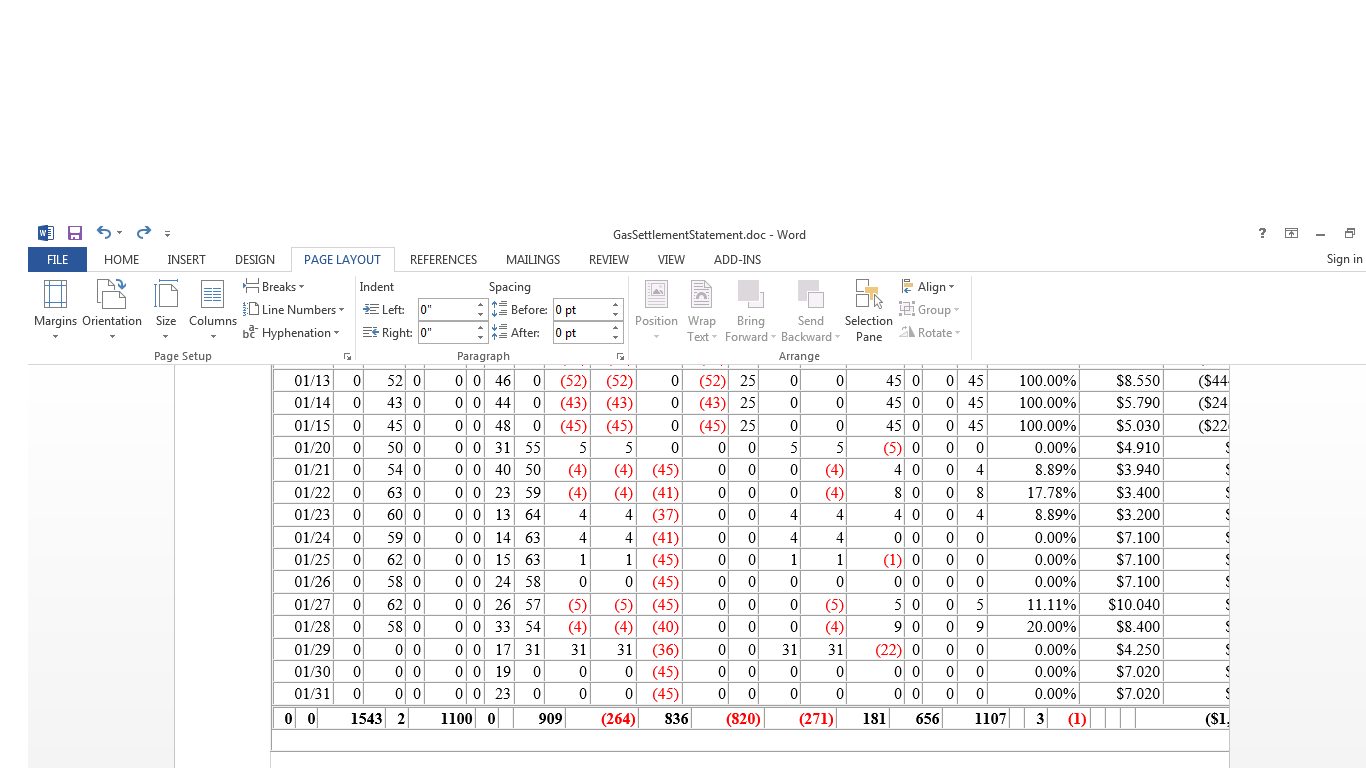Open the Position gallery
1366x768 pixels.
pyautogui.click(x=656, y=309)
